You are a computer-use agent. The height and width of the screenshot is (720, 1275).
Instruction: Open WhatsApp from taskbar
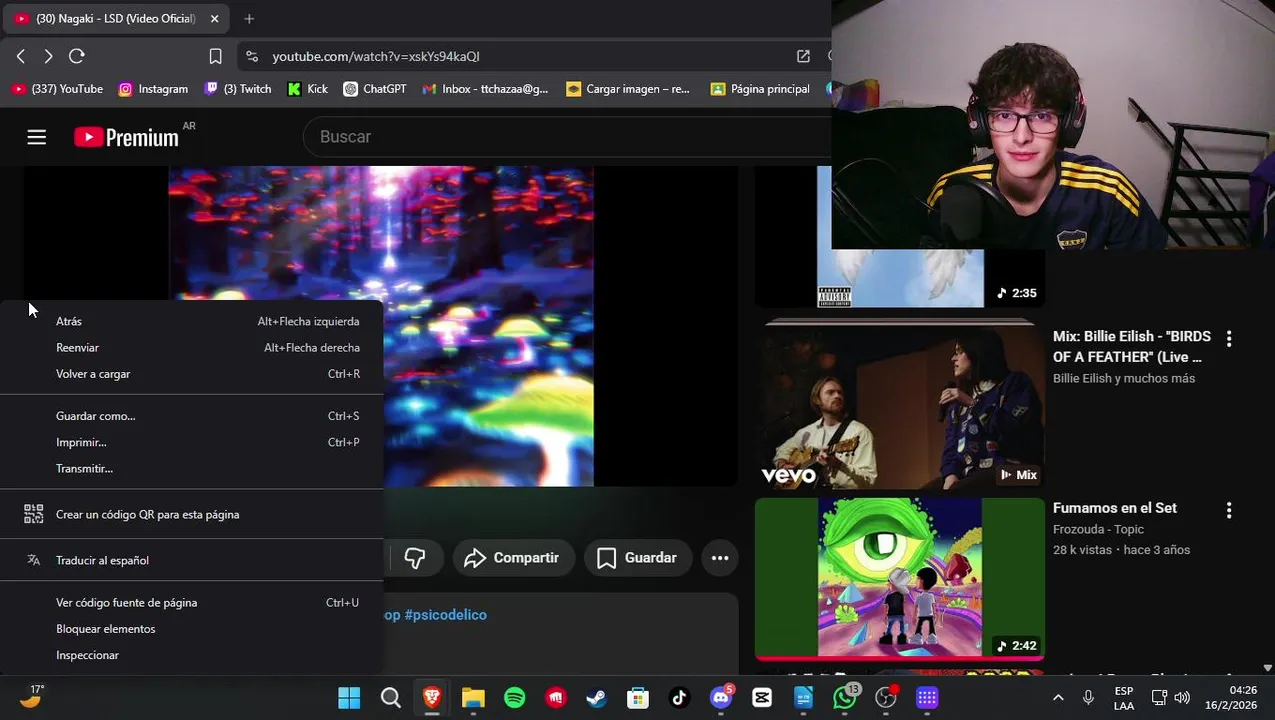coord(845,698)
